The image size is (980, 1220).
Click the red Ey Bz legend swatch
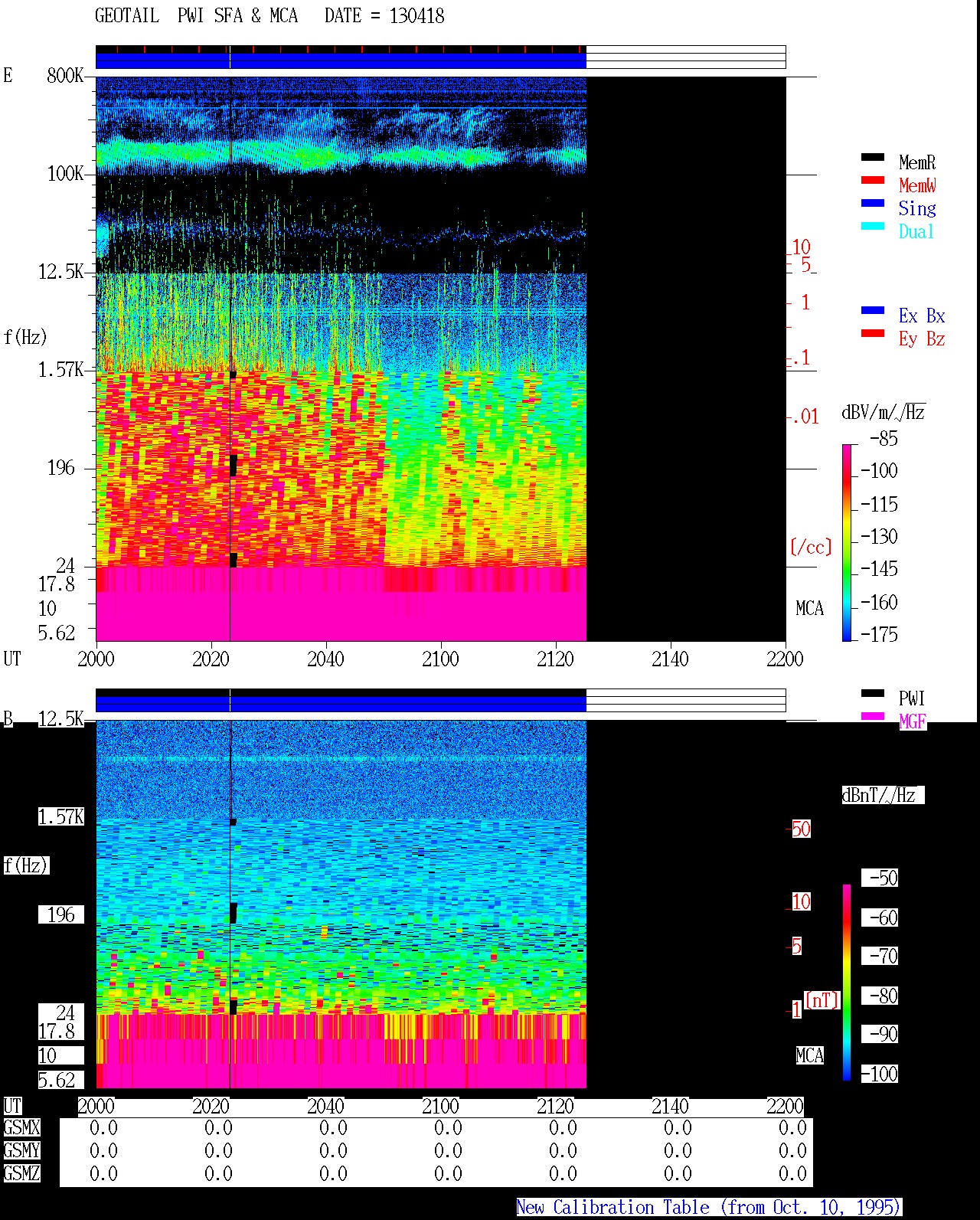(x=872, y=334)
